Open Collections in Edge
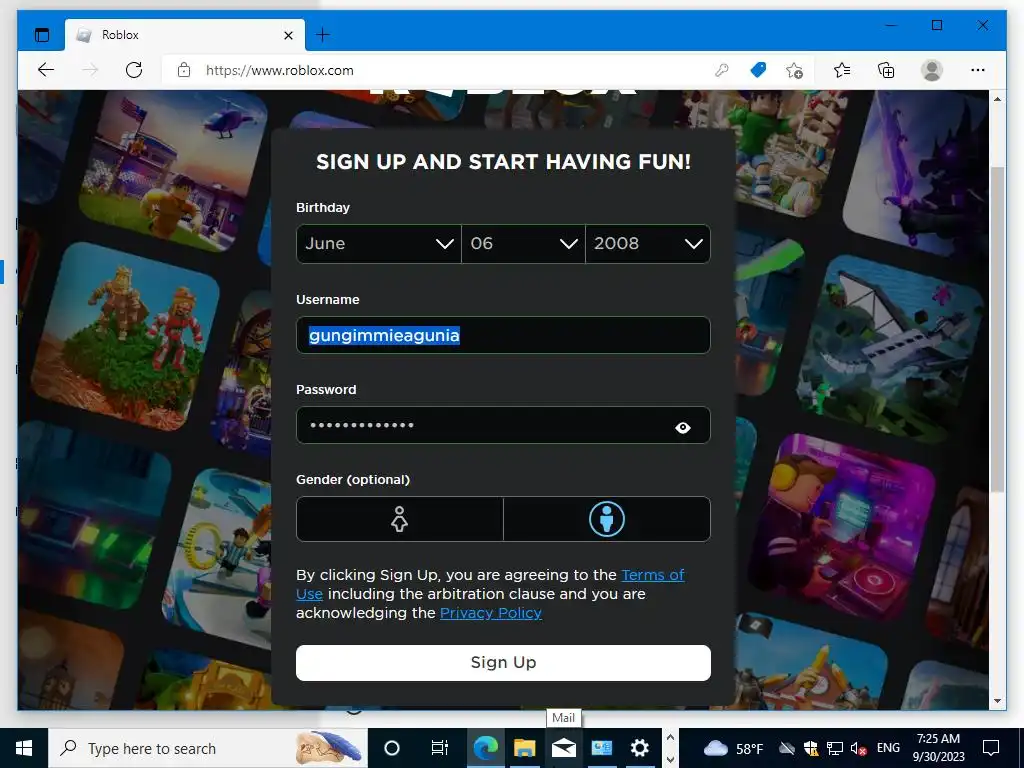 886,70
